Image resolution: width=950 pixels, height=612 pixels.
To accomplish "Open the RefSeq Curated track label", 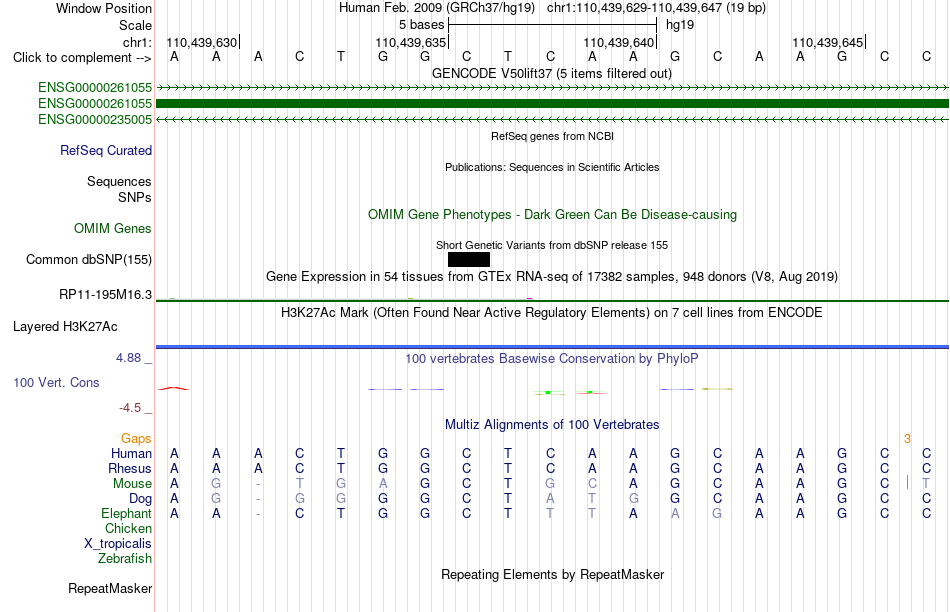I will [x=105, y=150].
